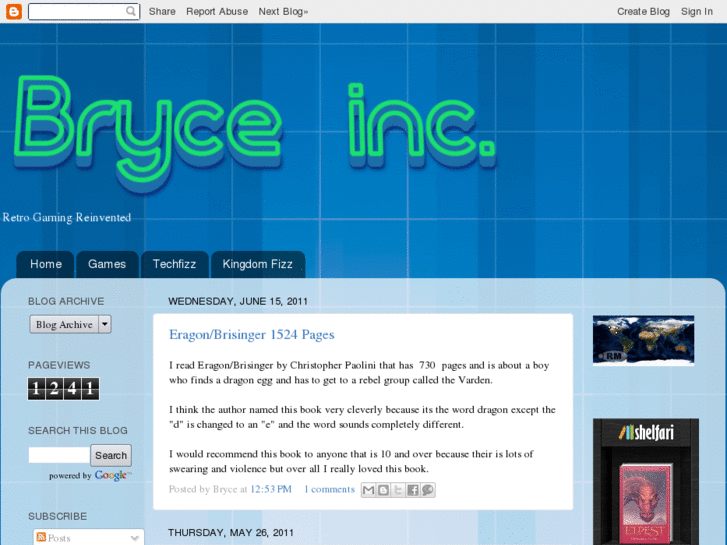Screen dimensions: 727x545
Task: Expand the Posts subscribe dropdown
Action: (134, 538)
